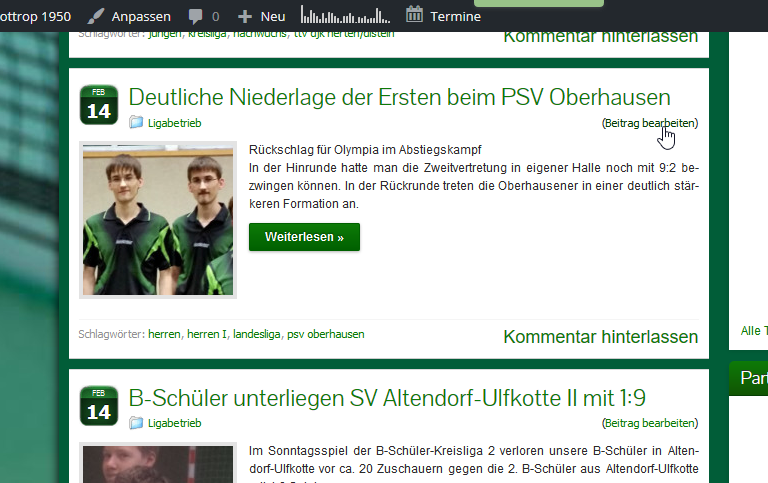This screenshot has height=483, width=768.
Task: Open Ligabetrieb category of B-Schüler post
Action: 174,423
